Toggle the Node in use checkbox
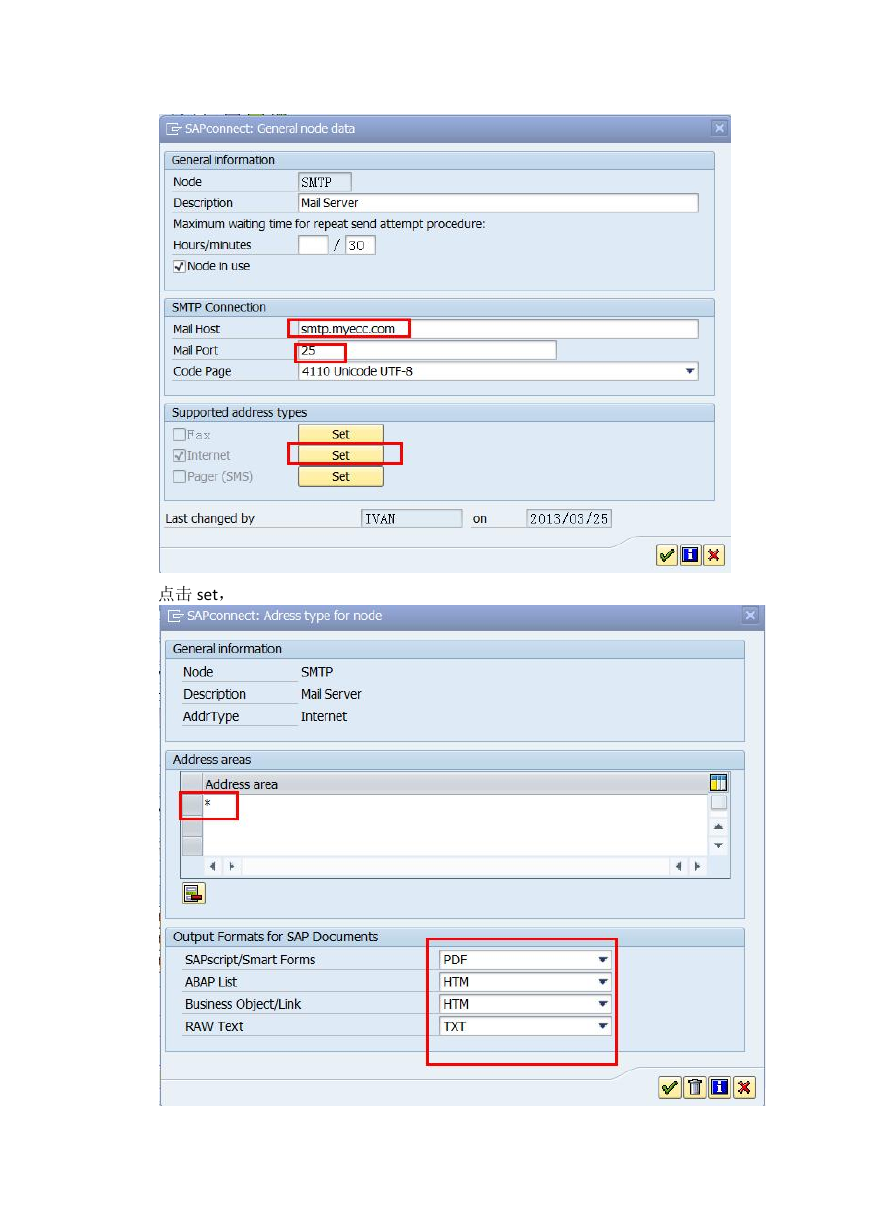Viewport: 869px width, 1228px height. coord(179,266)
